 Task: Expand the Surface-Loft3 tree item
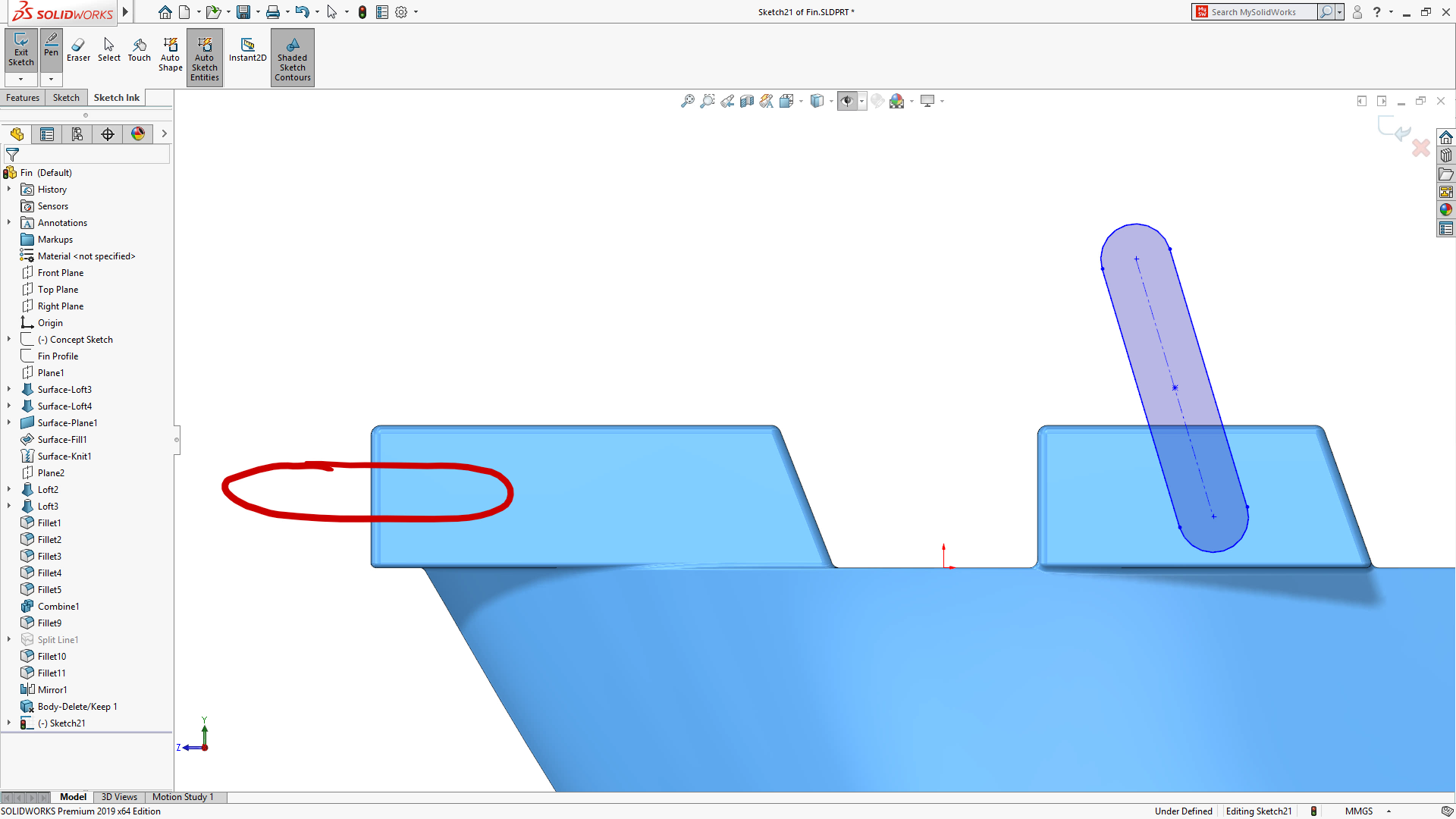click(x=9, y=389)
